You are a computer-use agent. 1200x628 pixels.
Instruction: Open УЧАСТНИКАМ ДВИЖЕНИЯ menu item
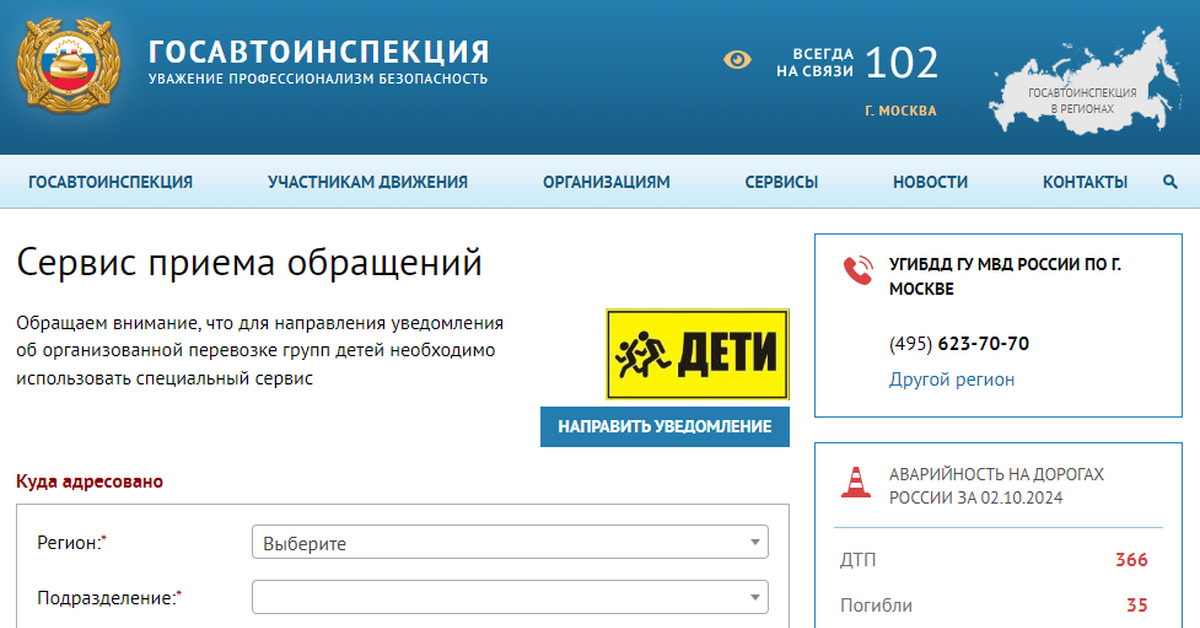pos(368,182)
